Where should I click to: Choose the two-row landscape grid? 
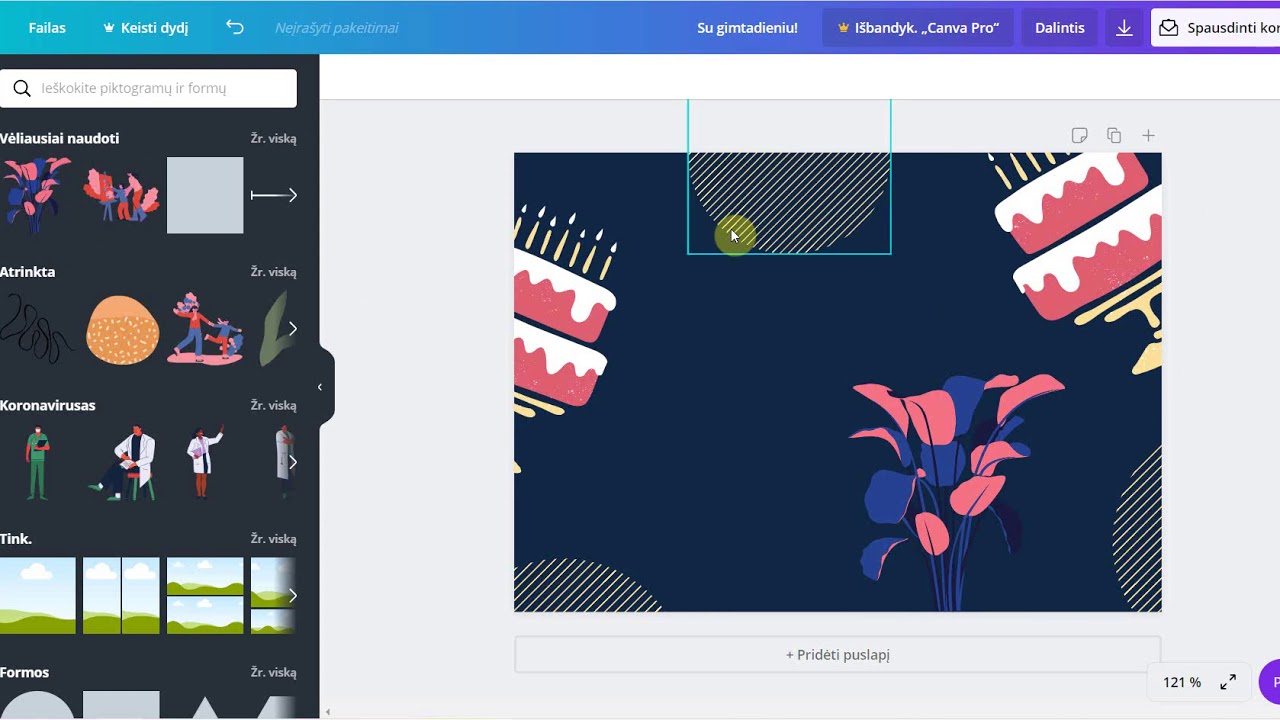click(x=205, y=596)
